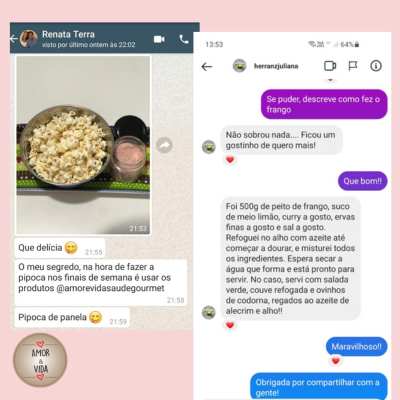Tap the Instagram chat back arrow
The height and width of the screenshot is (400, 400).
click(207, 67)
